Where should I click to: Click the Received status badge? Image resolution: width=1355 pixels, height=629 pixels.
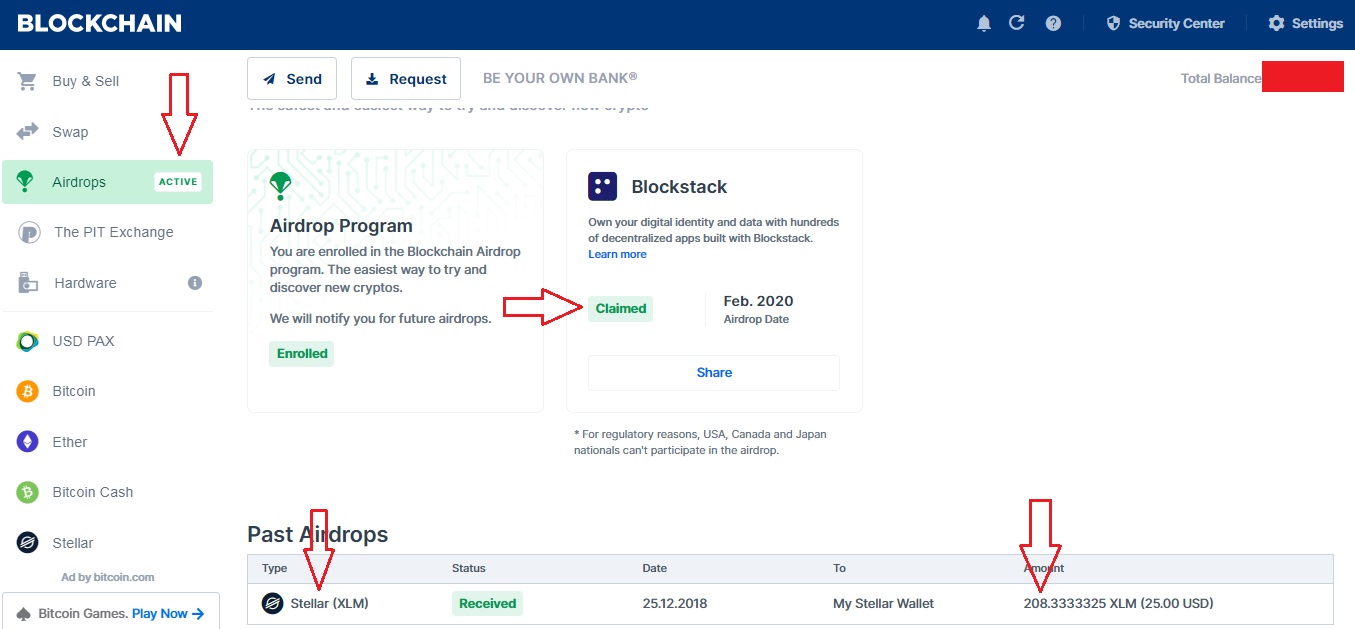click(487, 603)
